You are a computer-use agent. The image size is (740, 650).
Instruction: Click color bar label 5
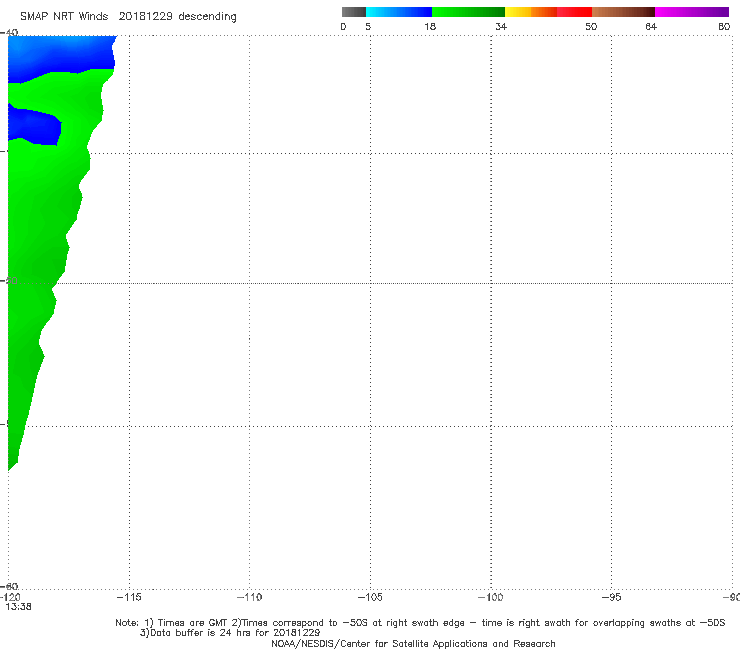pos(368,26)
